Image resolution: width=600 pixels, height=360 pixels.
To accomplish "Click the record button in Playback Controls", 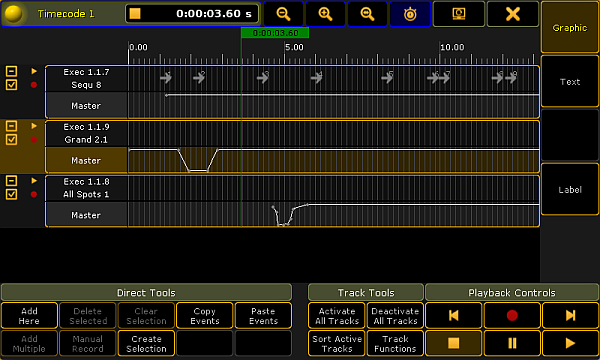I will tap(512, 315).
